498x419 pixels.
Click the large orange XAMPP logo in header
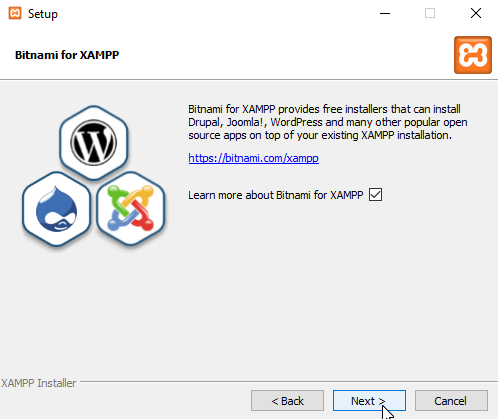[473, 55]
